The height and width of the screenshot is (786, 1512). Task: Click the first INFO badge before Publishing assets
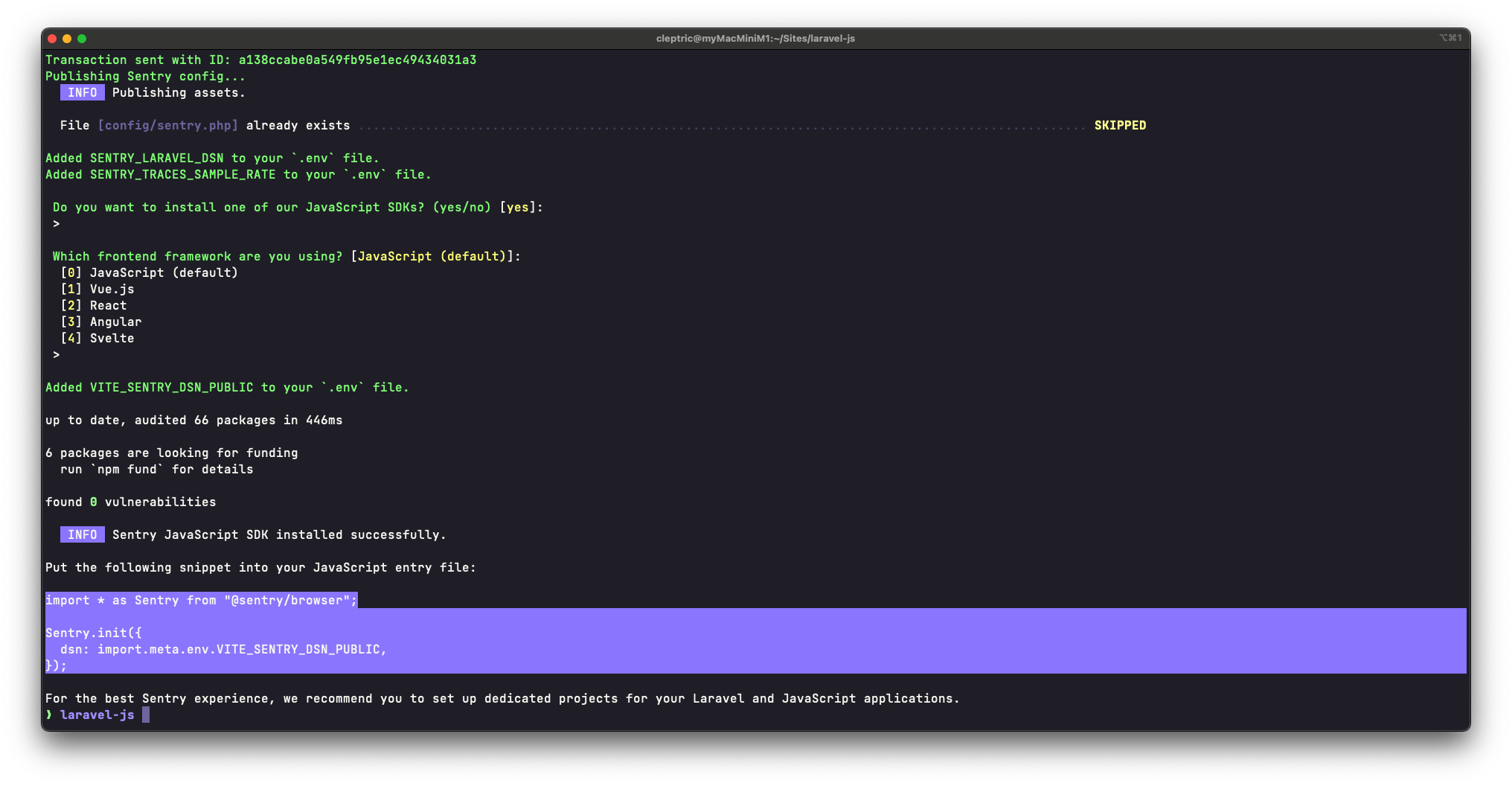click(x=83, y=93)
